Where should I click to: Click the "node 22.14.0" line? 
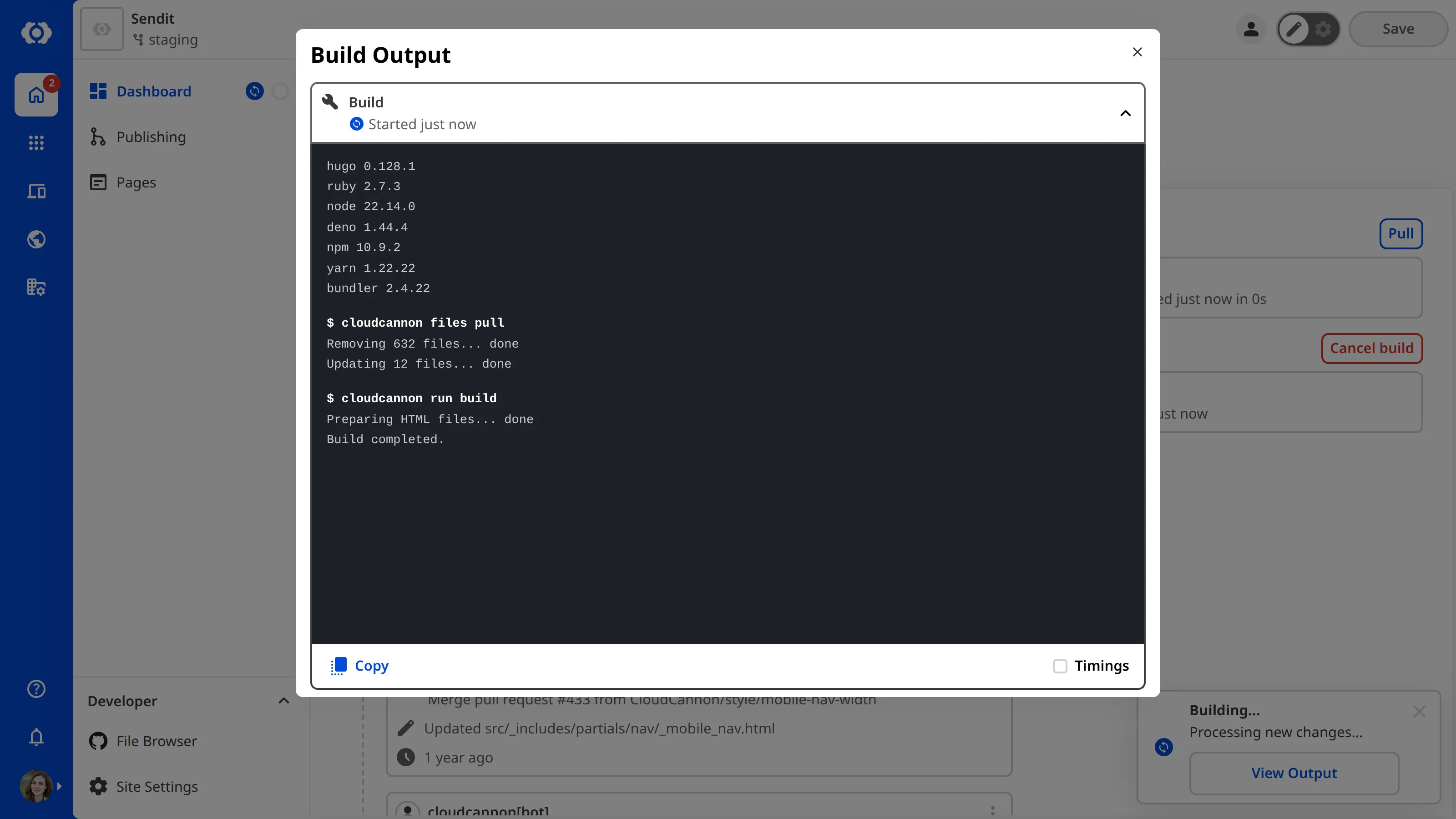click(371, 206)
